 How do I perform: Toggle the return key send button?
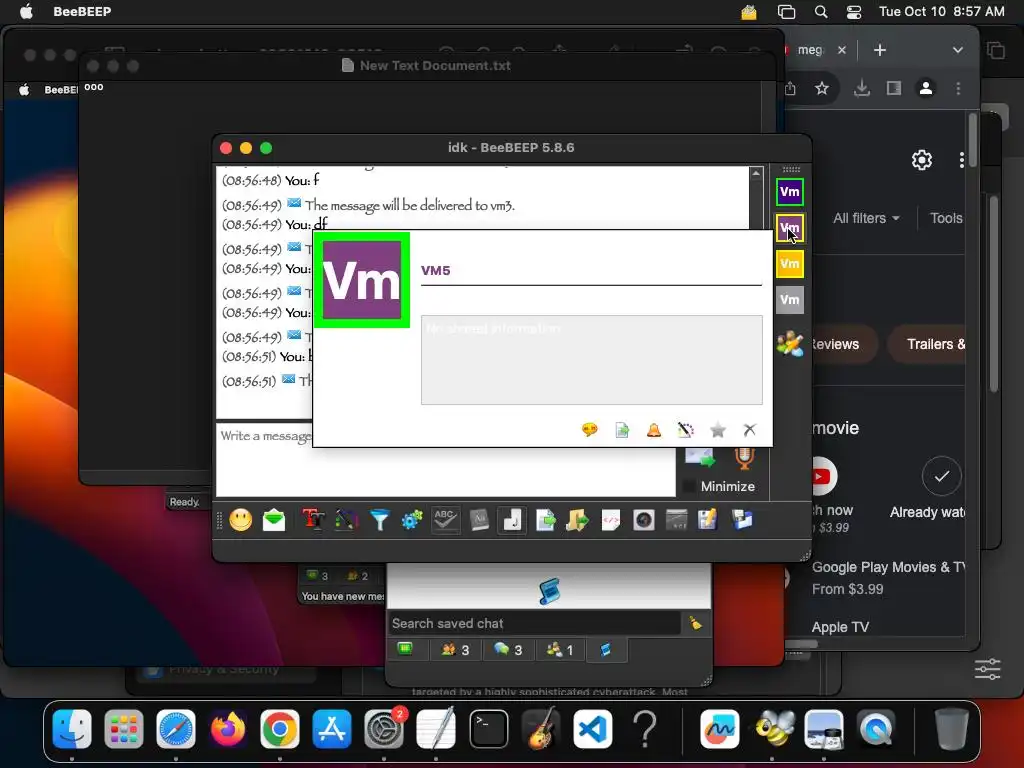512,520
